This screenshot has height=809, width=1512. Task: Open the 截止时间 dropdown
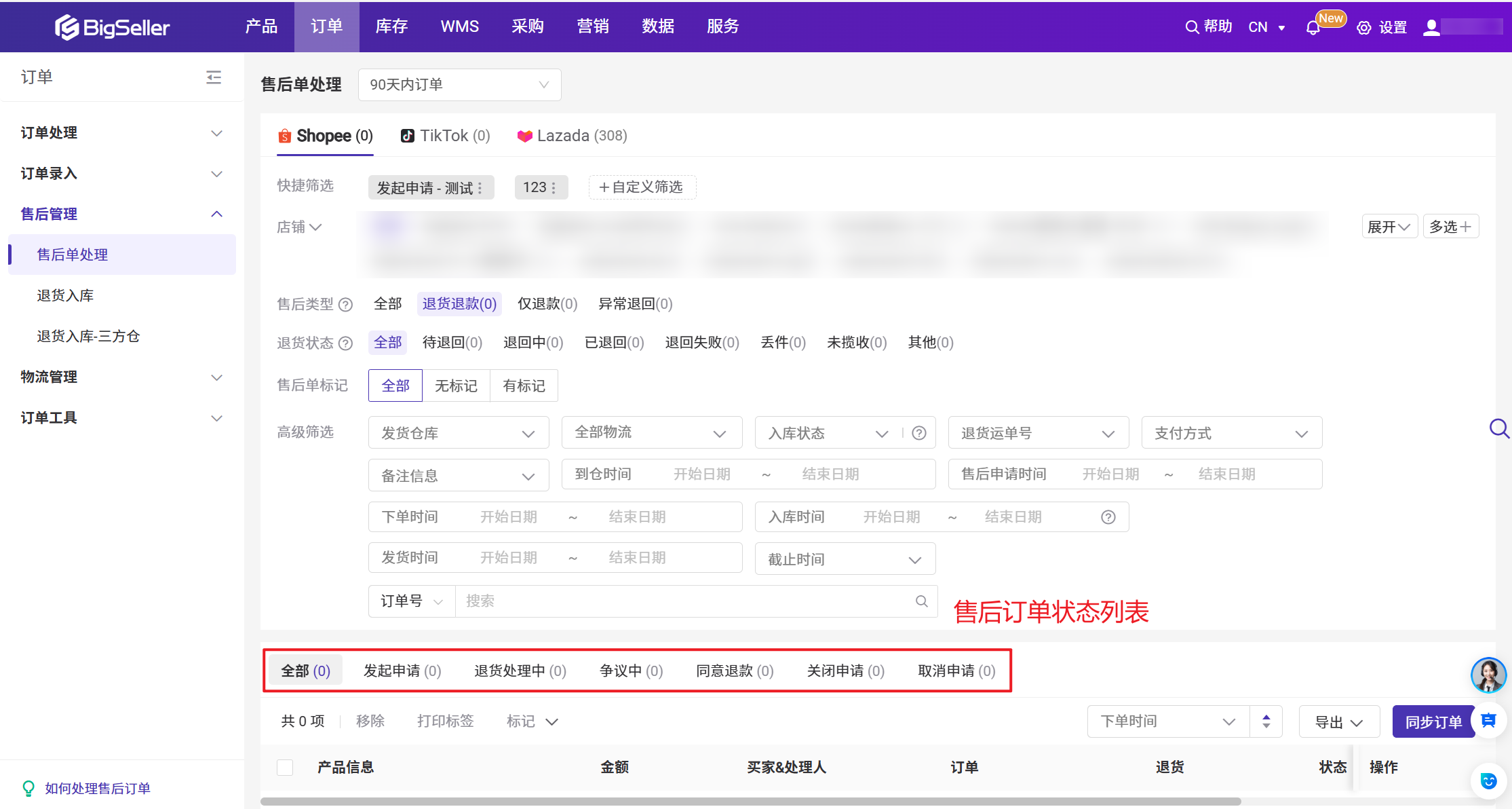(x=845, y=559)
